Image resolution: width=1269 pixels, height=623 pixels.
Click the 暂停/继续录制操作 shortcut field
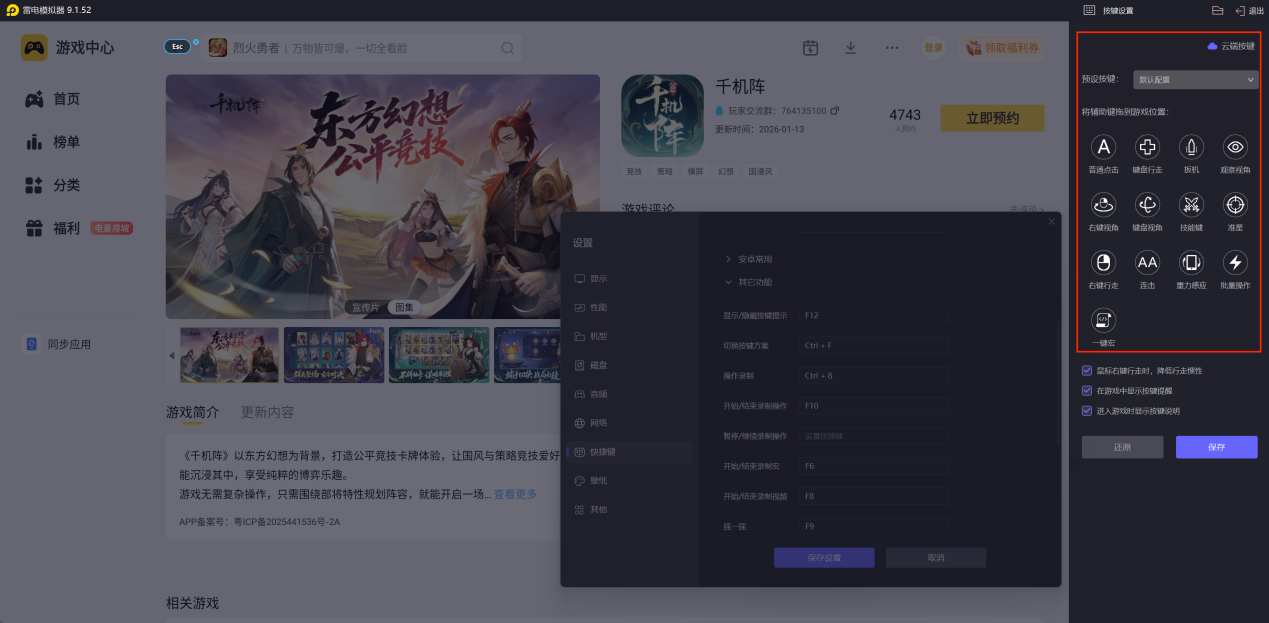click(x=874, y=436)
